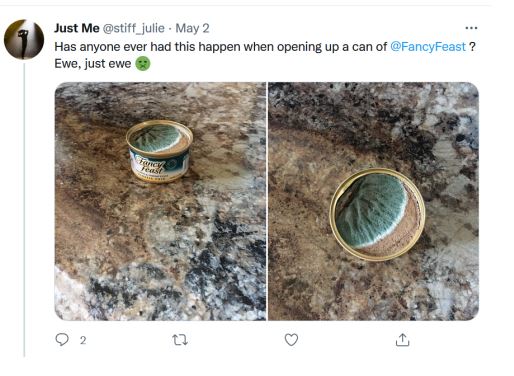
Task: Click the vertical thread line below the avatar
Action: point(24,210)
